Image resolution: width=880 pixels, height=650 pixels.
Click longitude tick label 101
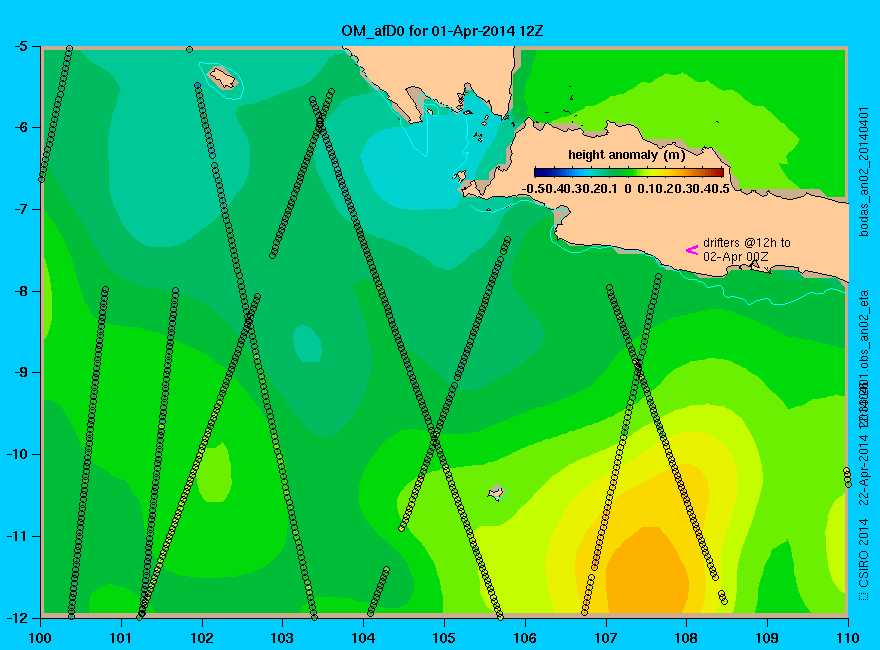click(x=121, y=638)
